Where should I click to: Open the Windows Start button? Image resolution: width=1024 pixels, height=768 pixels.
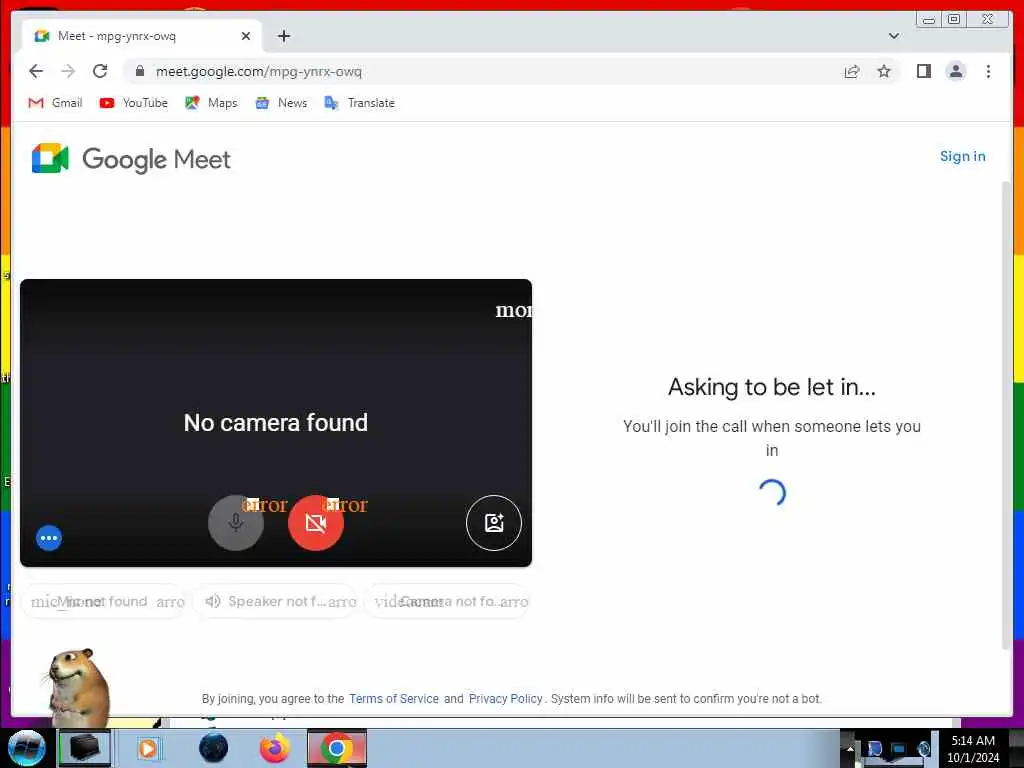(26, 748)
